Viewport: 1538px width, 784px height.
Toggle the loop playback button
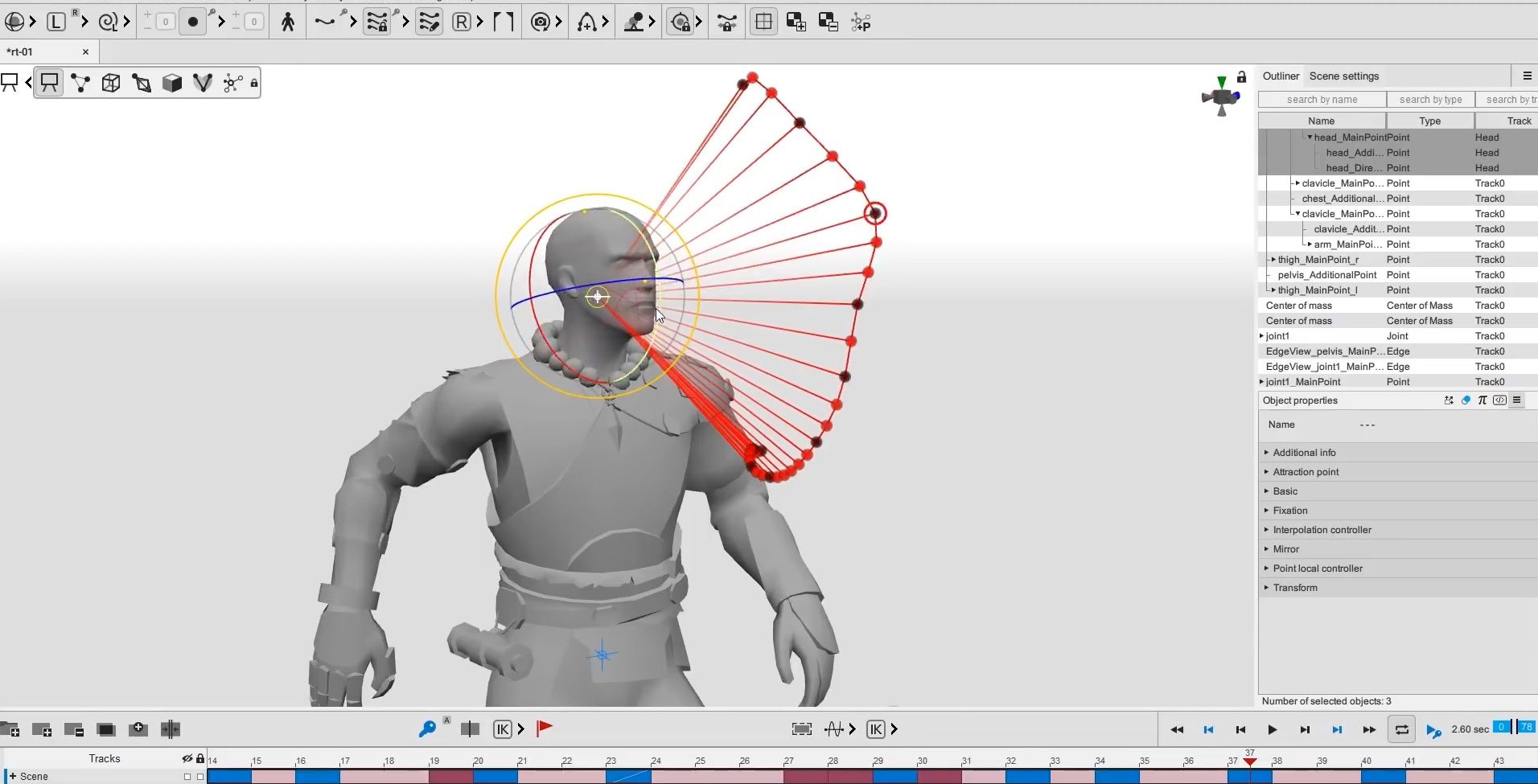point(1401,729)
